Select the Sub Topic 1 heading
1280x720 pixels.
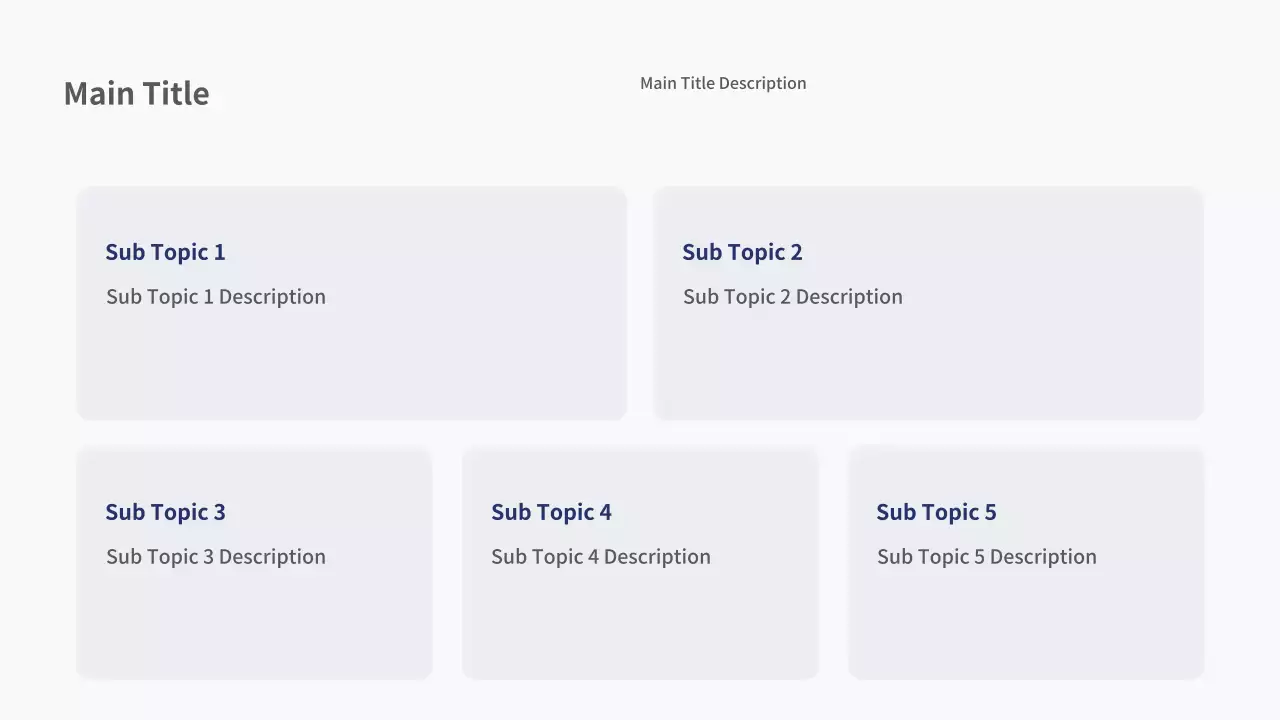tap(165, 252)
